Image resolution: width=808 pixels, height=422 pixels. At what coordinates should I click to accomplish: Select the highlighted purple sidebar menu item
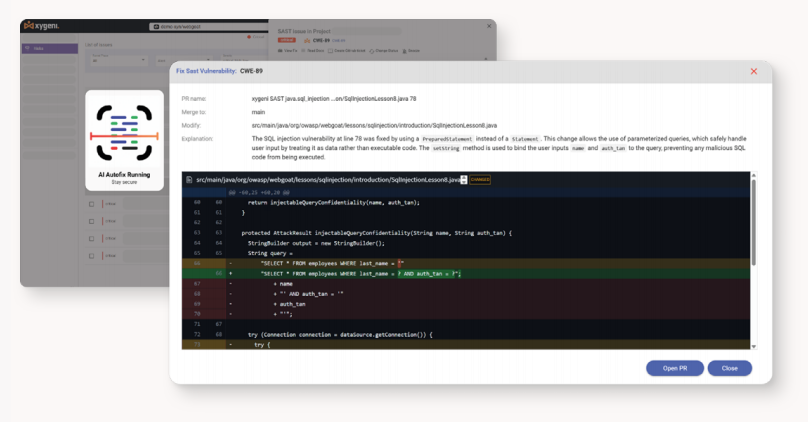[x=50, y=47]
